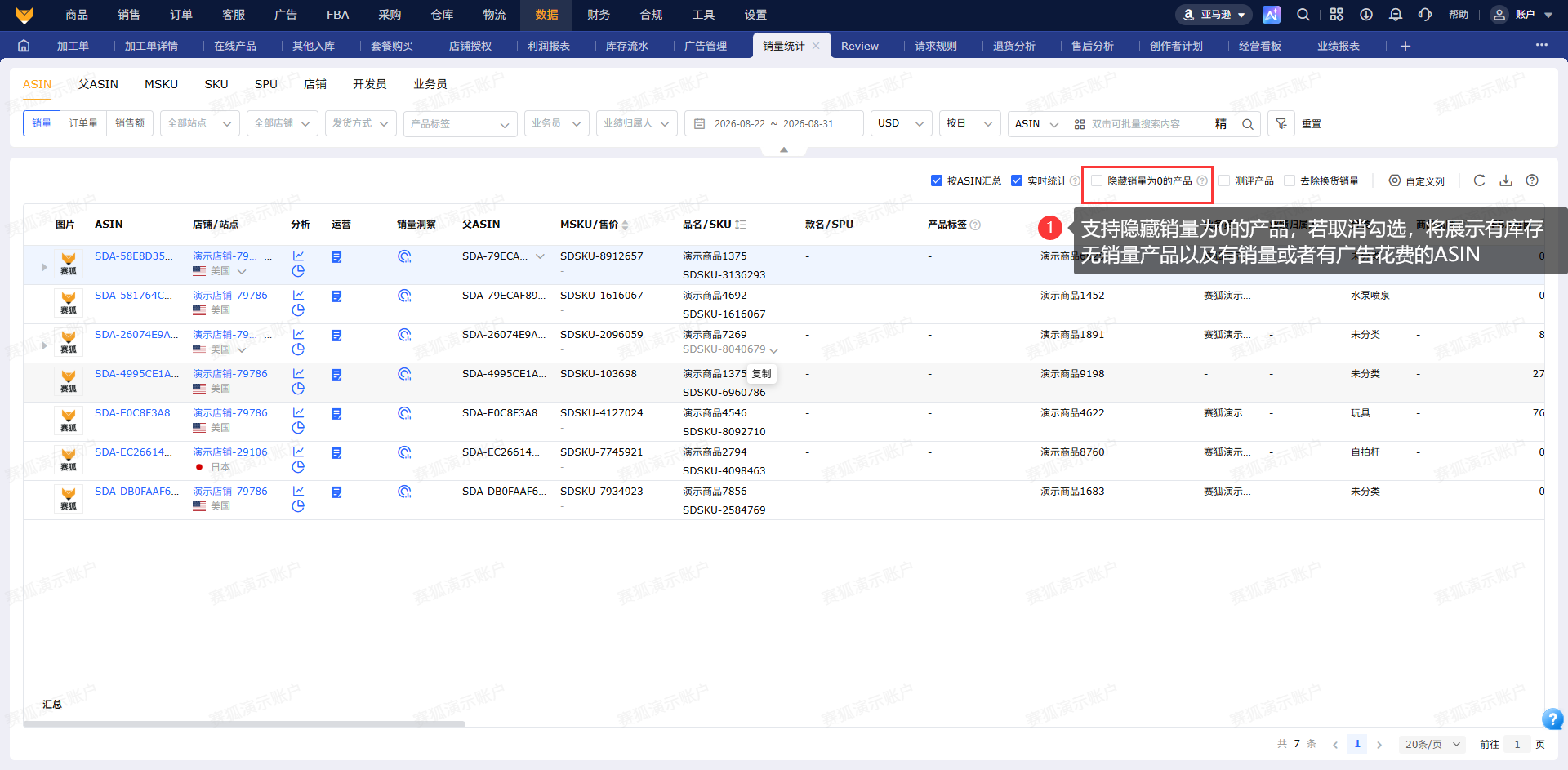Viewport: 1568px width, 770px height.
Task: Check the 去除换货销量 checkbox
Action: click(1290, 180)
